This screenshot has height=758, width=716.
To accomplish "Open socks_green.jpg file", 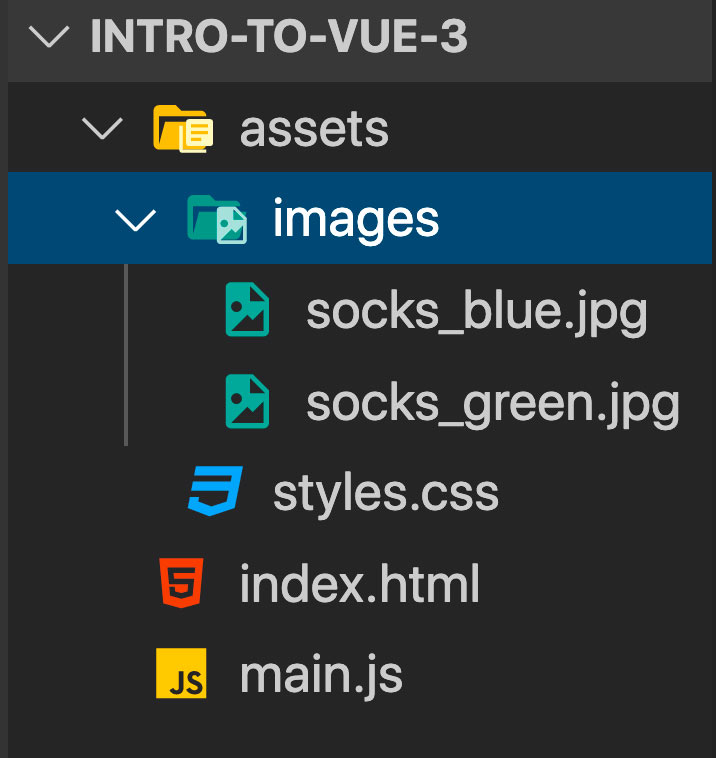I will (x=493, y=404).
